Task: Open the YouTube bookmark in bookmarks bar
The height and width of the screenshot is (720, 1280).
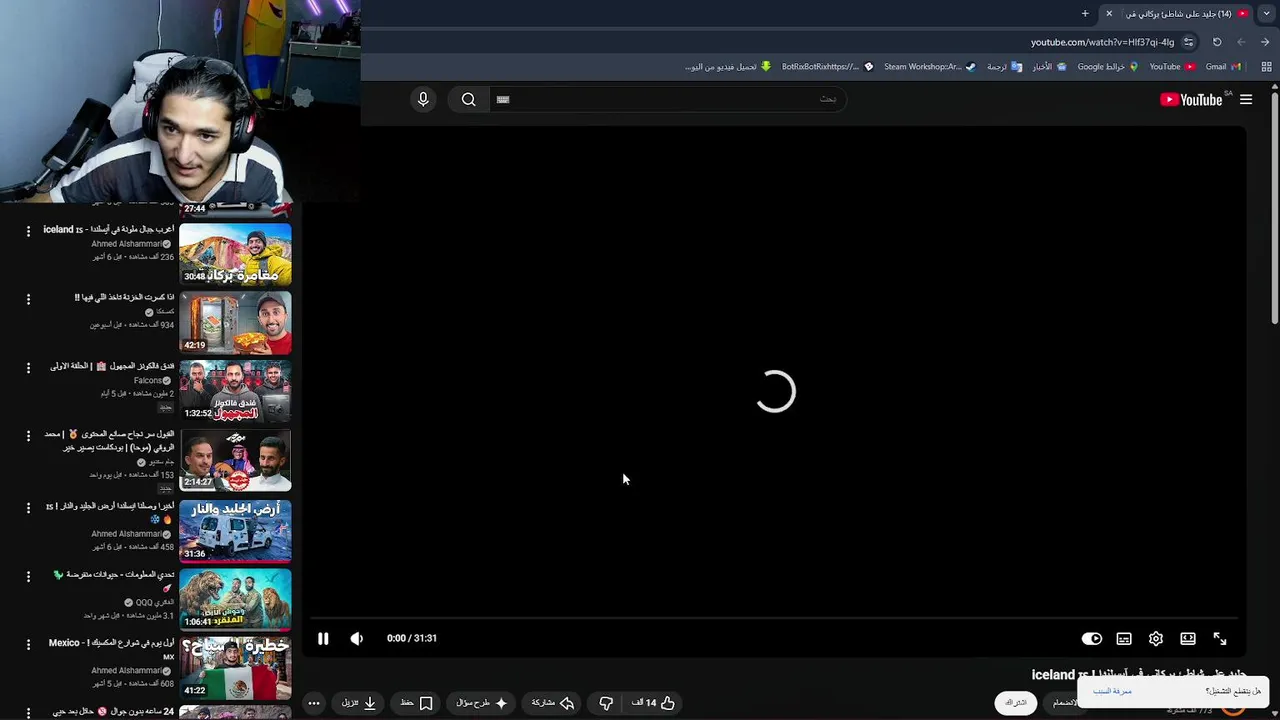Action: click(1172, 67)
